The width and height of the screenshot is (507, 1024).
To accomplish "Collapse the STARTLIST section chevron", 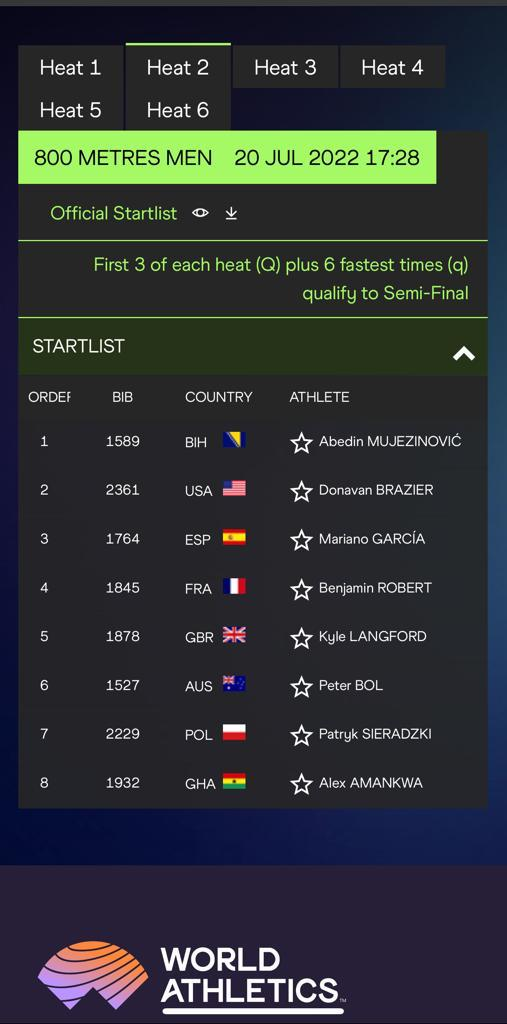I will [464, 353].
